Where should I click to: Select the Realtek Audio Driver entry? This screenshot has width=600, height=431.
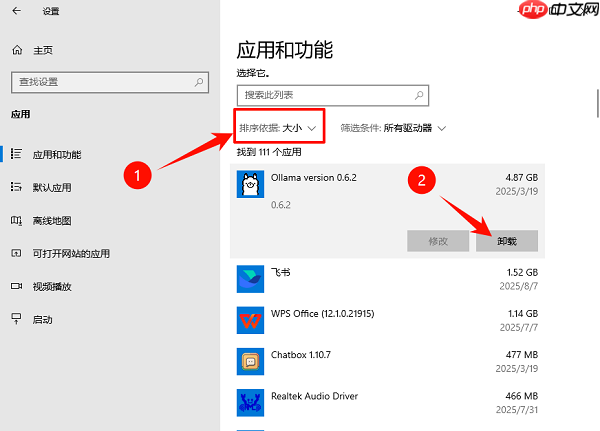[315, 396]
